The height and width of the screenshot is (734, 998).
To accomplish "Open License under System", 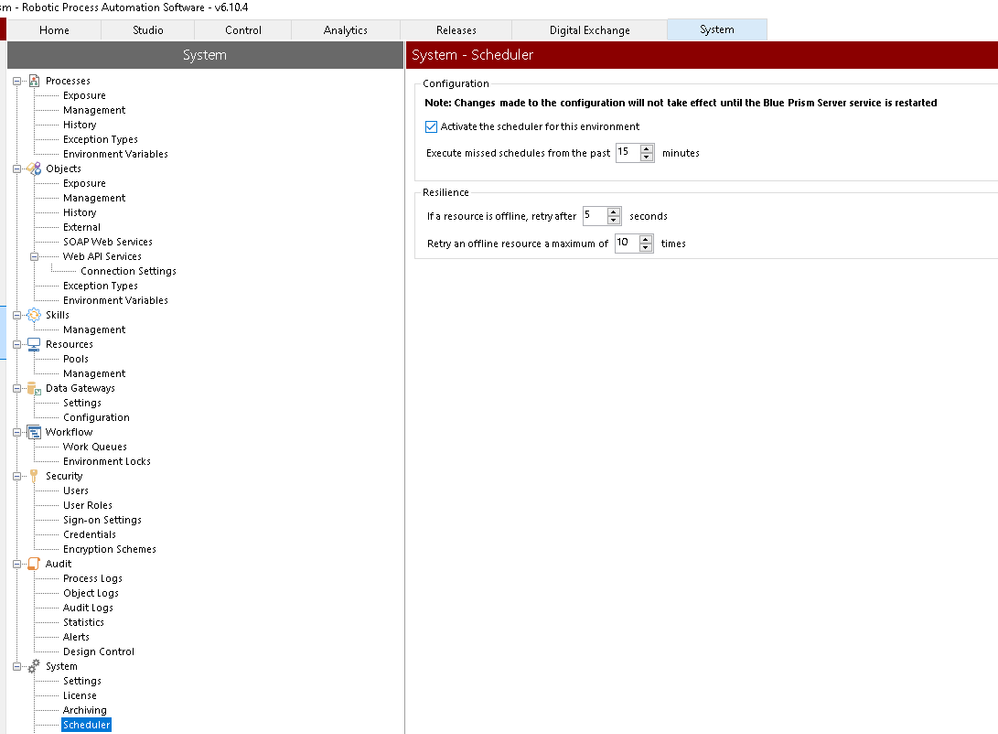I will (80, 696).
